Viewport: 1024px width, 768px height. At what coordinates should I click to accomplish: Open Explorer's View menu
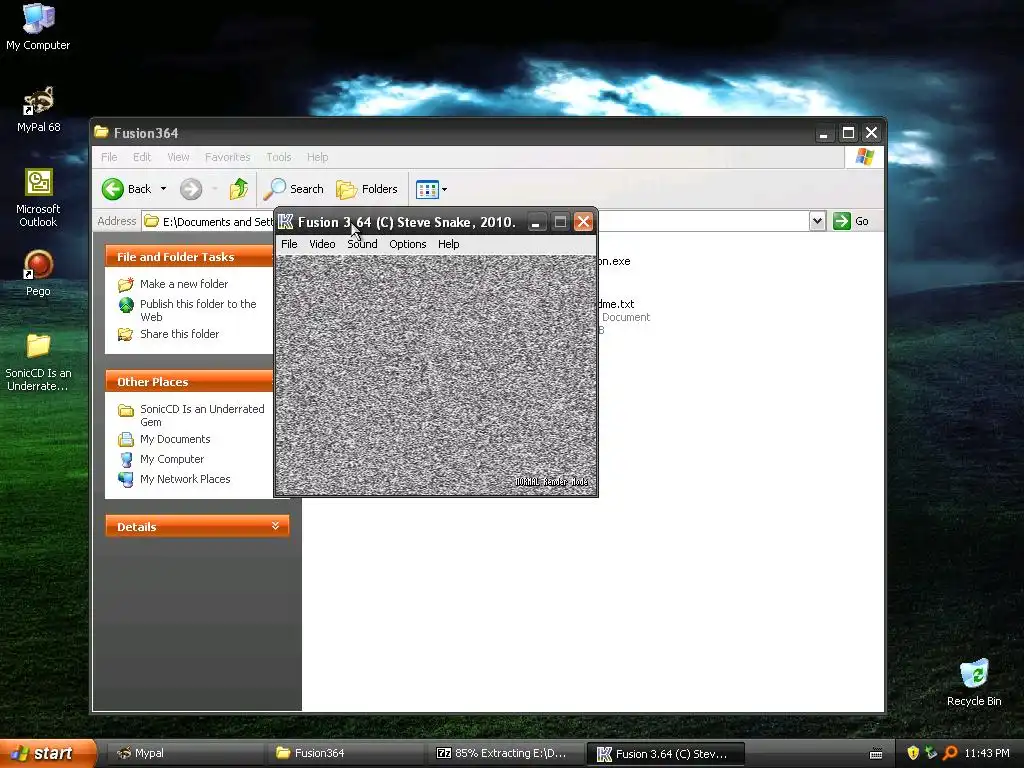[x=178, y=157]
